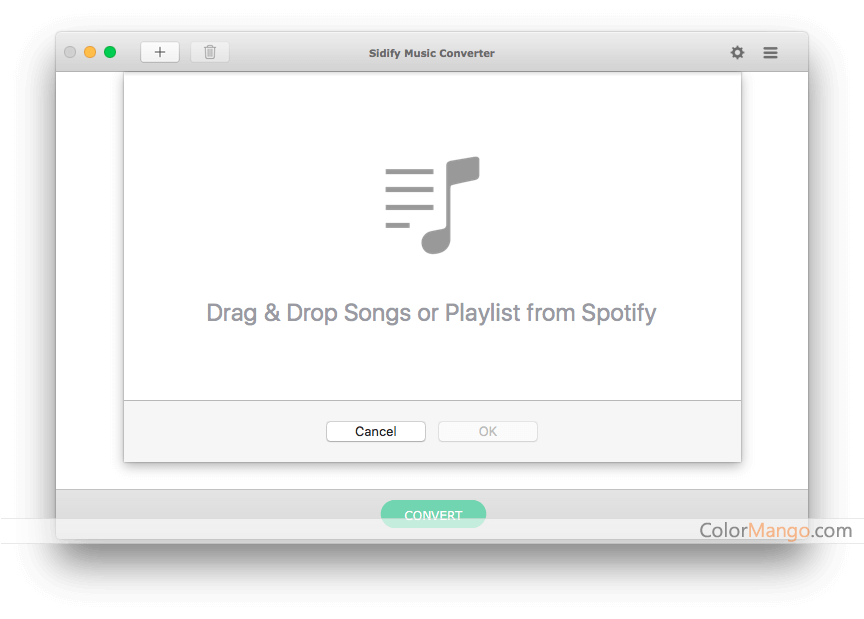Click the dialog footer left of Cancel

pyautogui.click(x=225, y=432)
